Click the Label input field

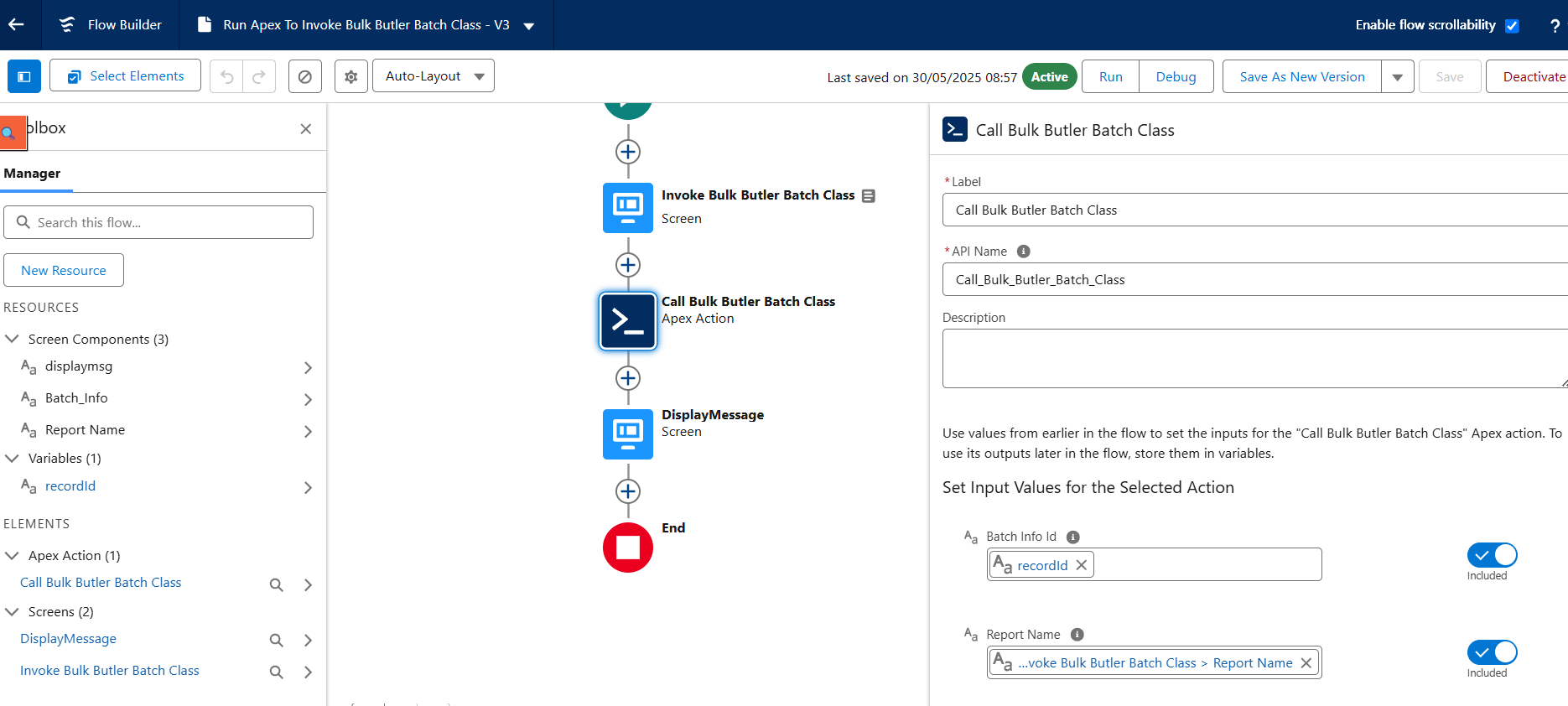click(x=1254, y=210)
